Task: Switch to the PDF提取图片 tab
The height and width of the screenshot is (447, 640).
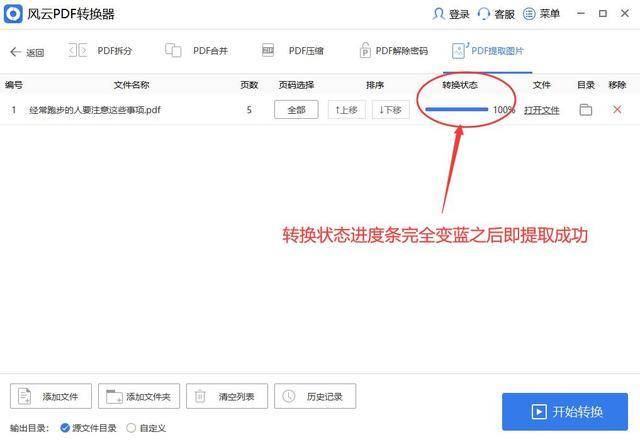Action: pyautogui.click(x=488, y=51)
